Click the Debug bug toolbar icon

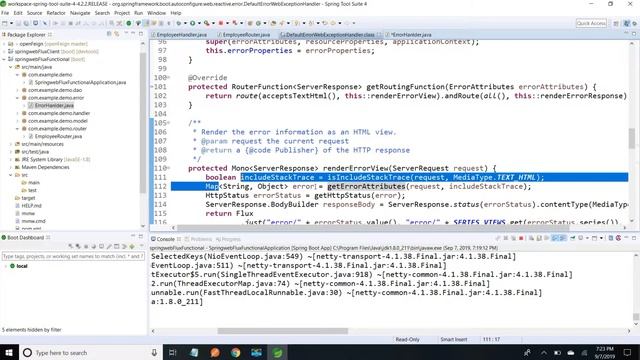click(178, 23)
